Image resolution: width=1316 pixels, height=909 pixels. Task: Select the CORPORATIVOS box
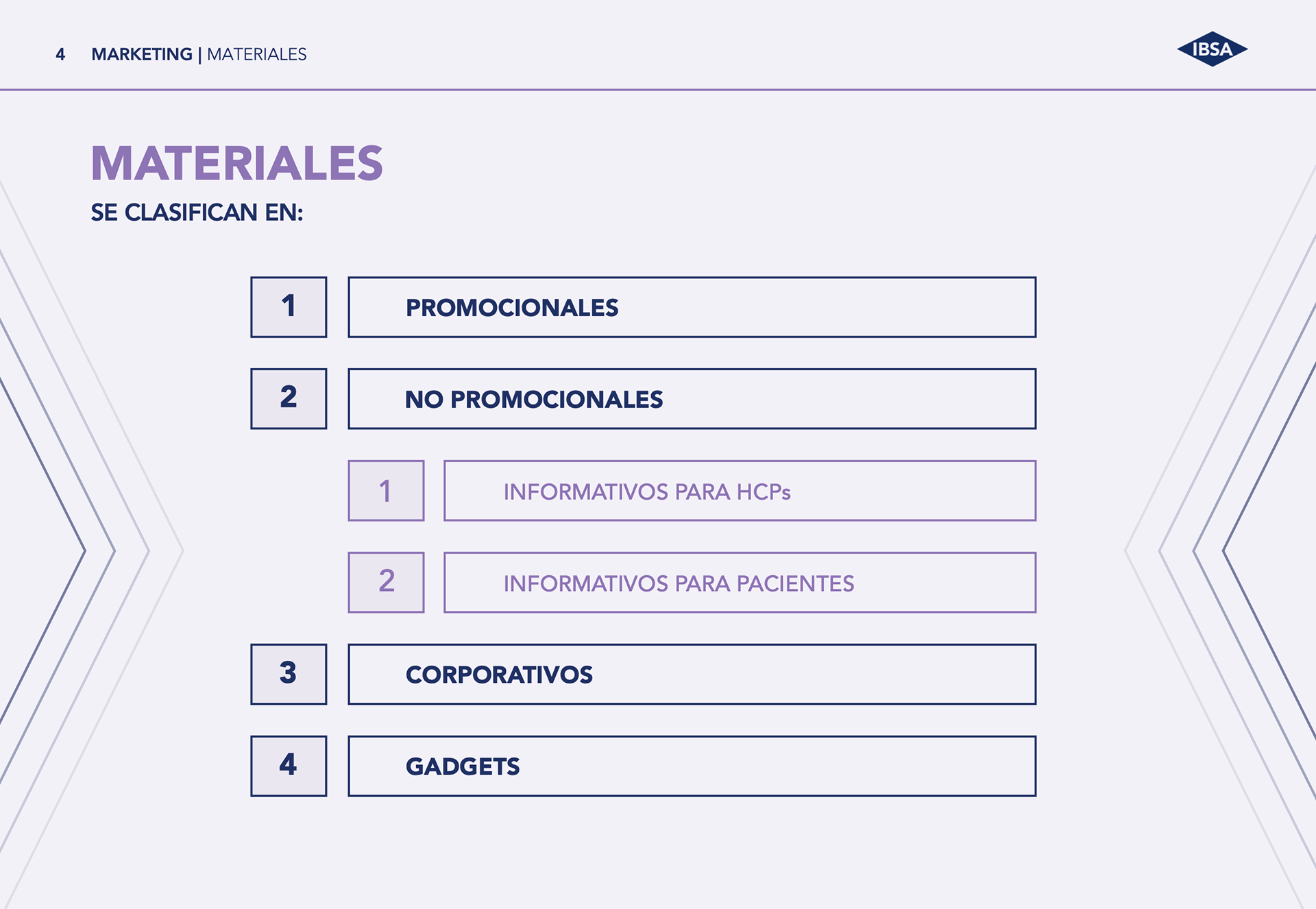pyautogui.click(x=692, y=675)
